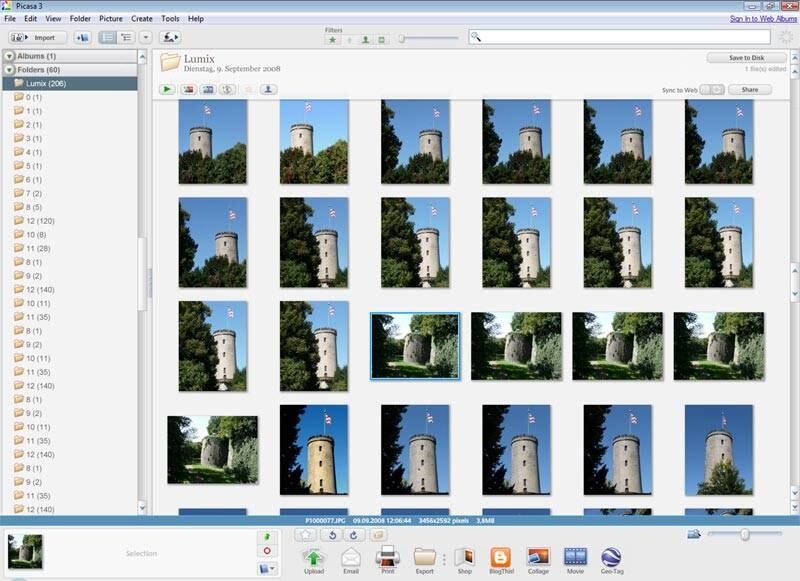
Task: Switch to the tree folder view
Action: (126, 37)
